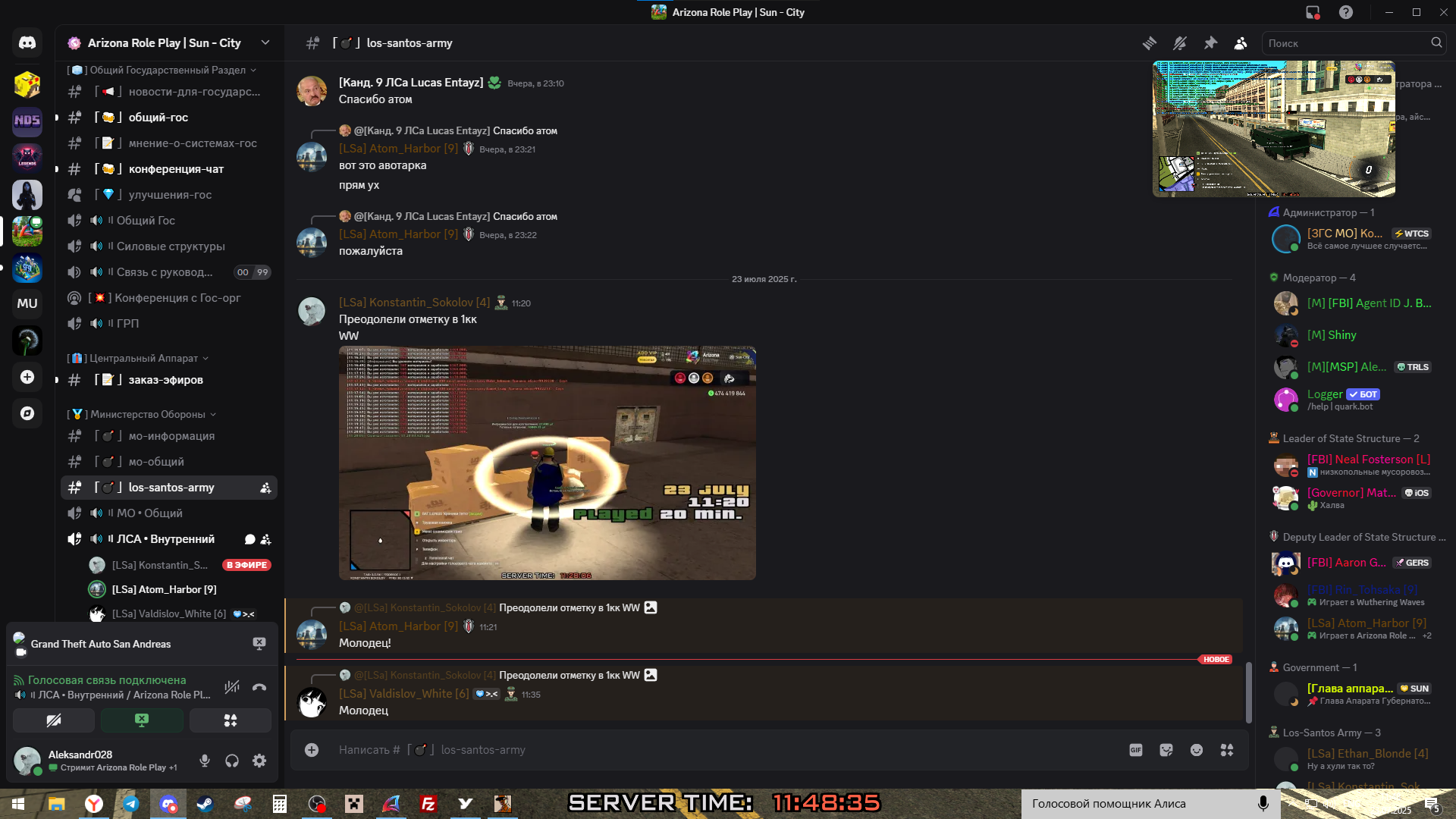Focus the message input los-santos-army
This screenshot has width=1456, height=819.
(x=728, y=750)
